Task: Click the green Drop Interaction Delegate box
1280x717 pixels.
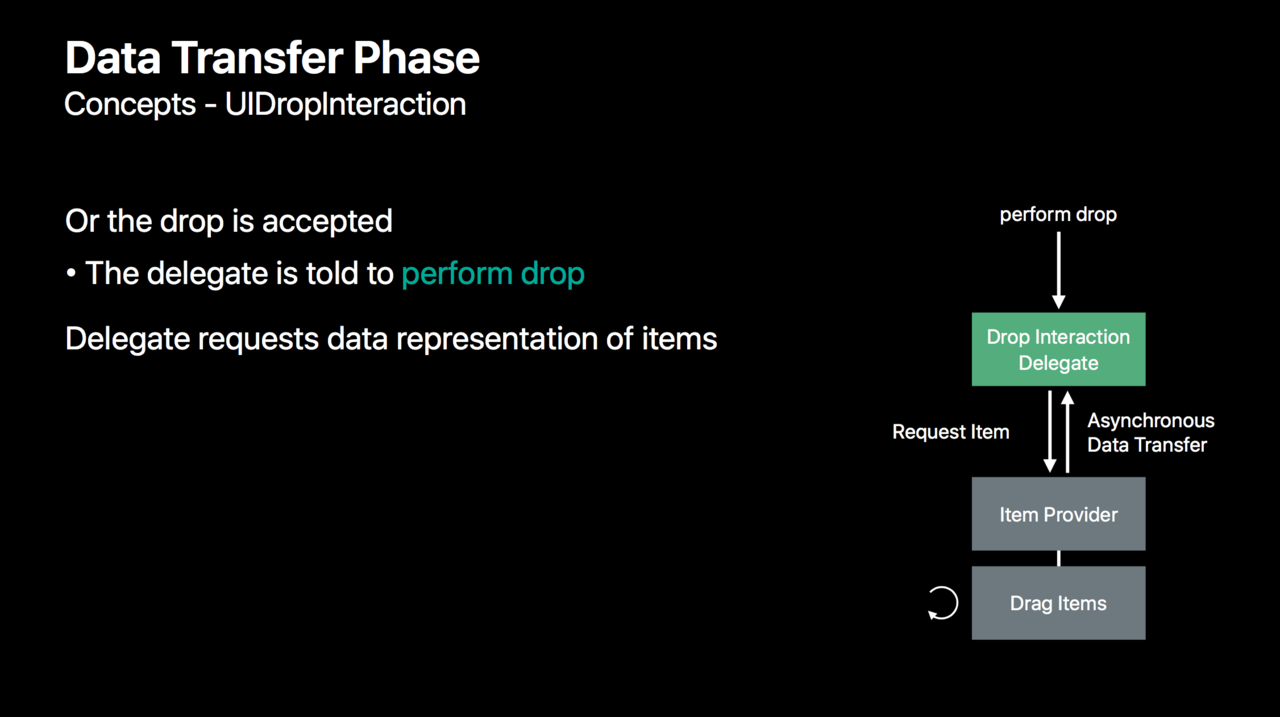Action: click(x=1058, y=349)
